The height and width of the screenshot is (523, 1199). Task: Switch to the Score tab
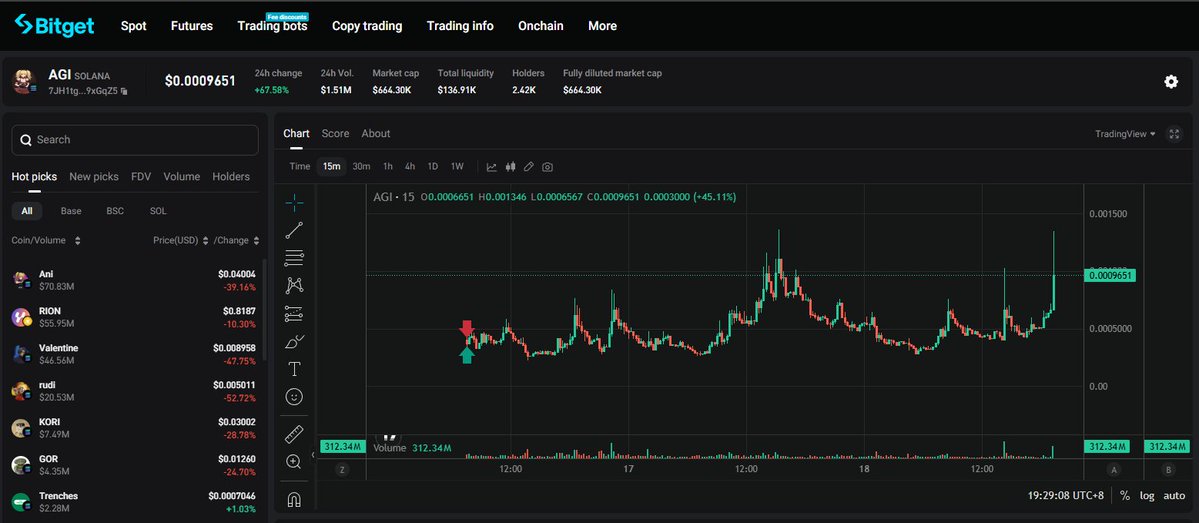(335, 133)
